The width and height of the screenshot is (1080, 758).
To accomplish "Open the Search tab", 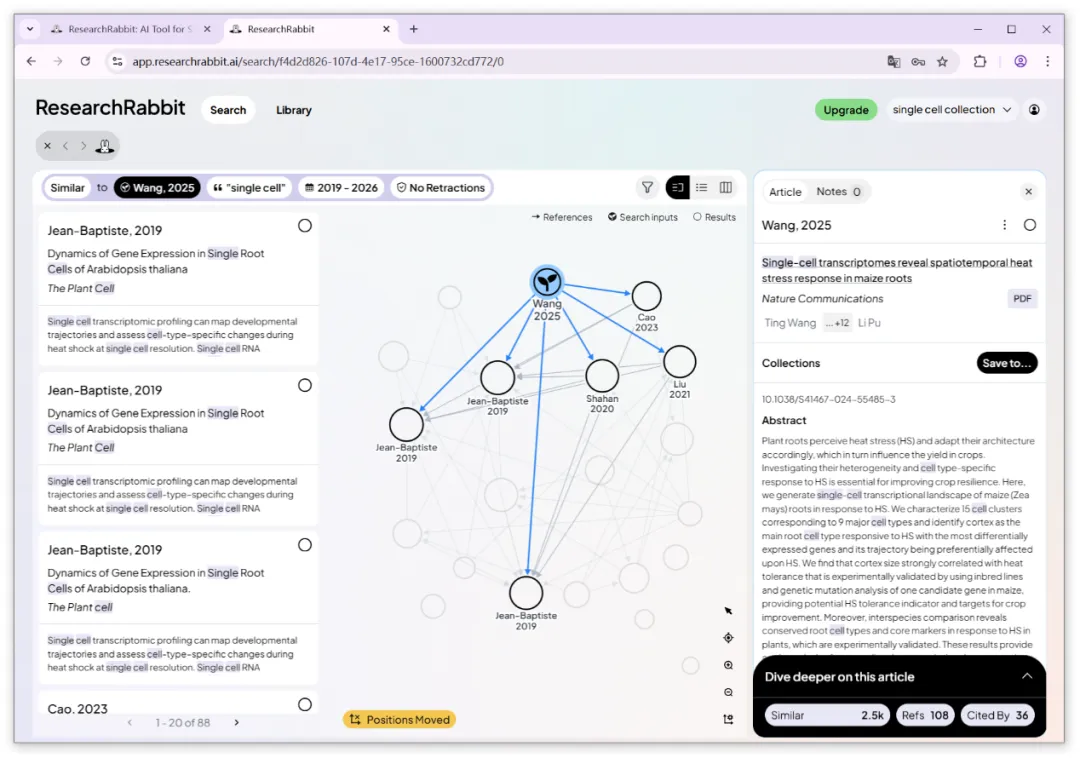I will tap(228, 110).
